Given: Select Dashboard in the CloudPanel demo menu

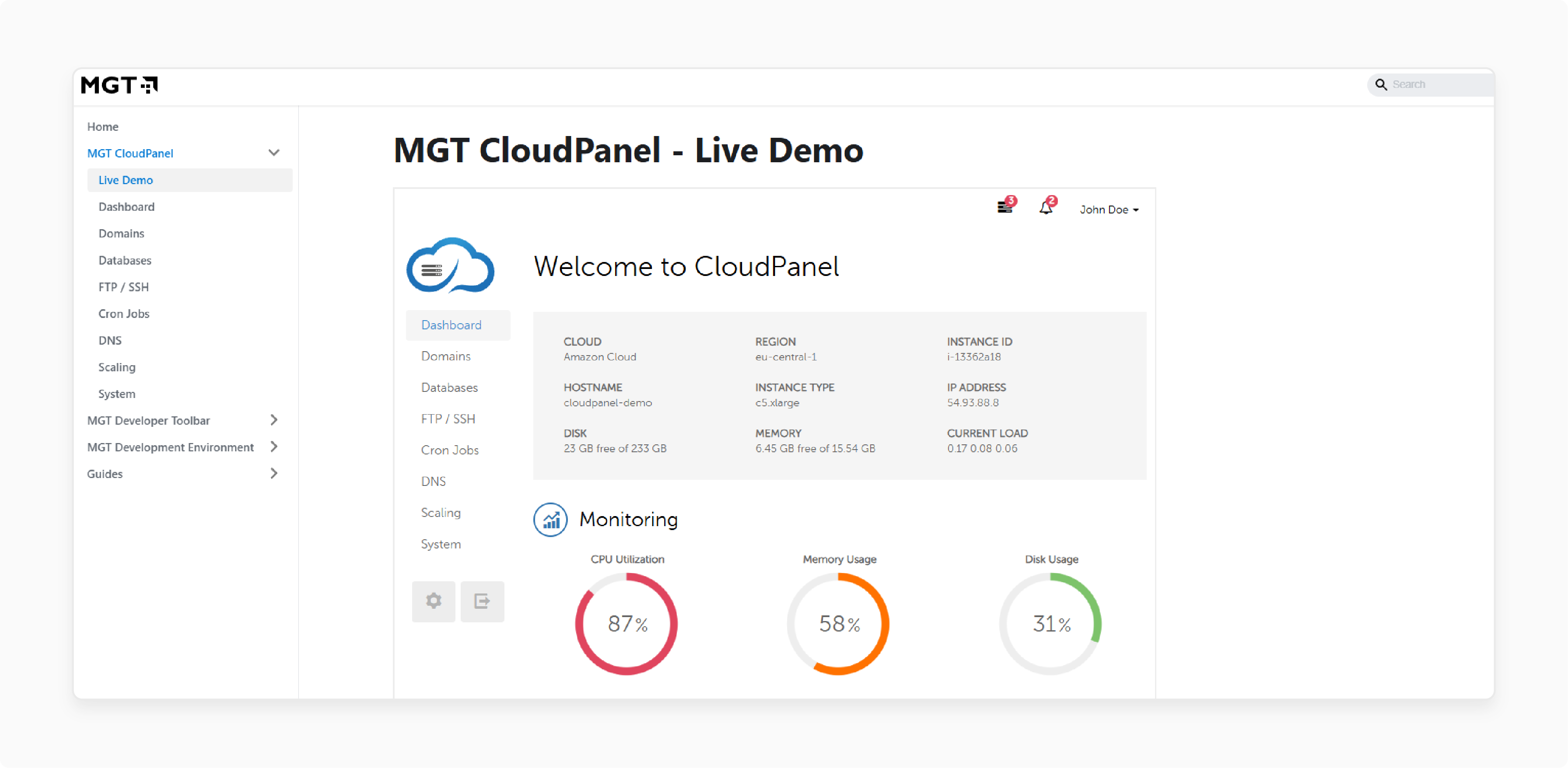Looking at the screenshot, I should (458, 325).
